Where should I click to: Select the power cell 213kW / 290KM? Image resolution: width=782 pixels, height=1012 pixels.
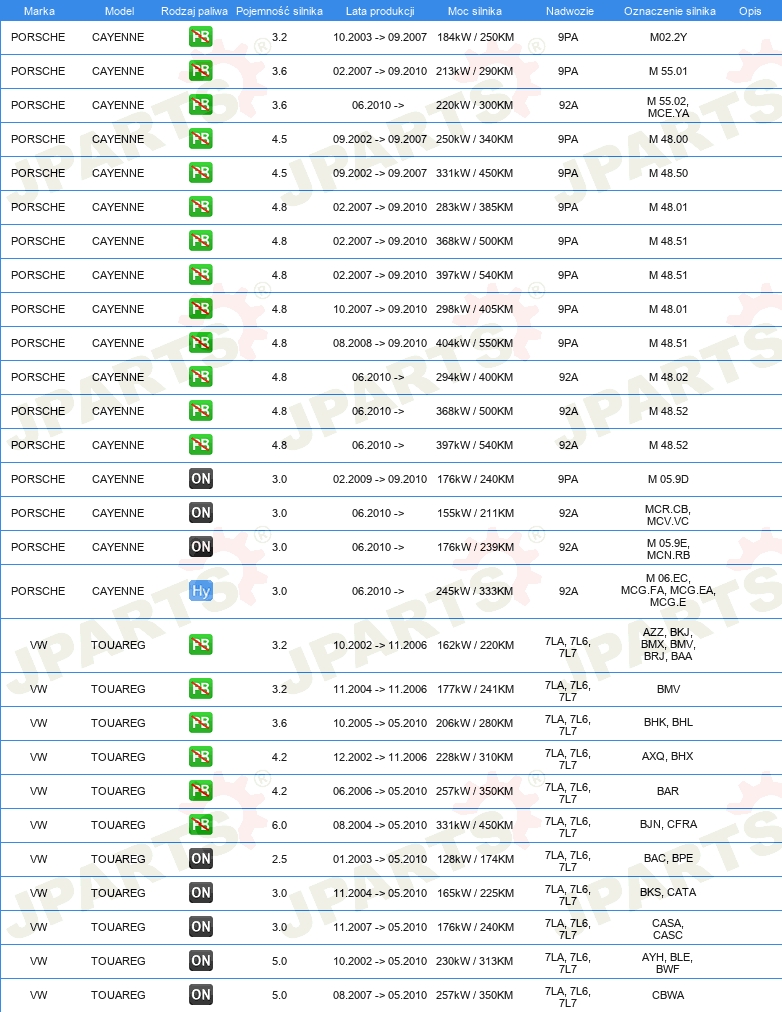point(474,71)
